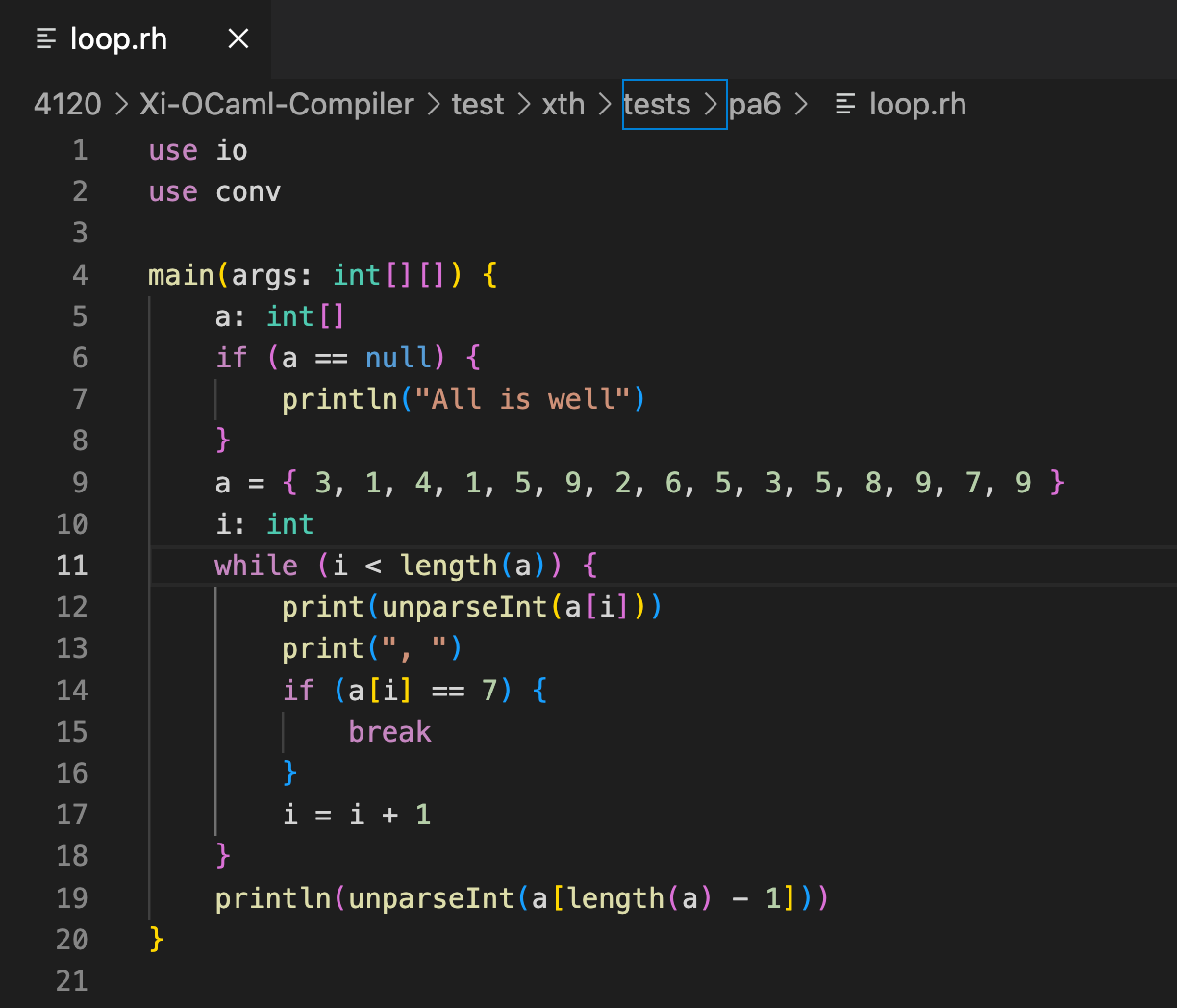The width and height of the screenshot is (1177, 1008).
Task: Click the "All is well" string
Action: pos(523,399)
